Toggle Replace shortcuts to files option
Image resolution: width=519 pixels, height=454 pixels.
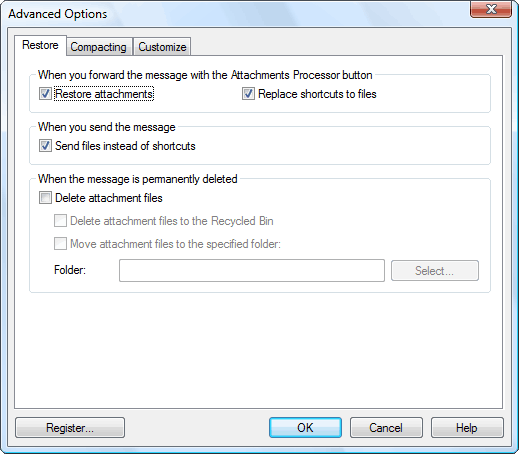248,94
